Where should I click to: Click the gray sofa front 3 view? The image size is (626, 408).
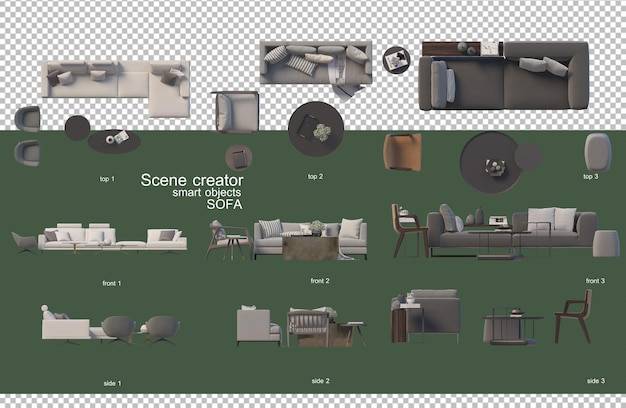(x=512, y=231)
